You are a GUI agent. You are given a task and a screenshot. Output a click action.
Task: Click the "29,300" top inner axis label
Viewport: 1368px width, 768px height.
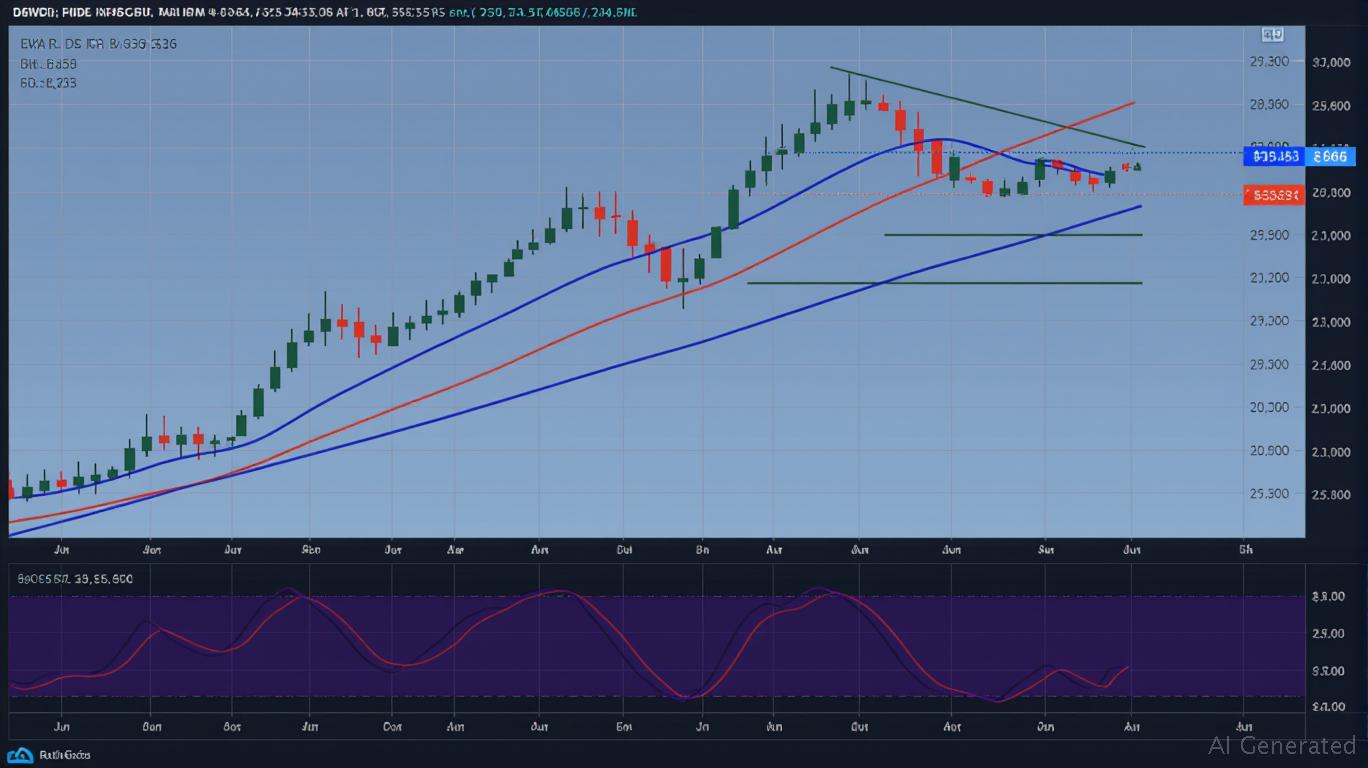pyautogui.click(x=1269, y=61)
